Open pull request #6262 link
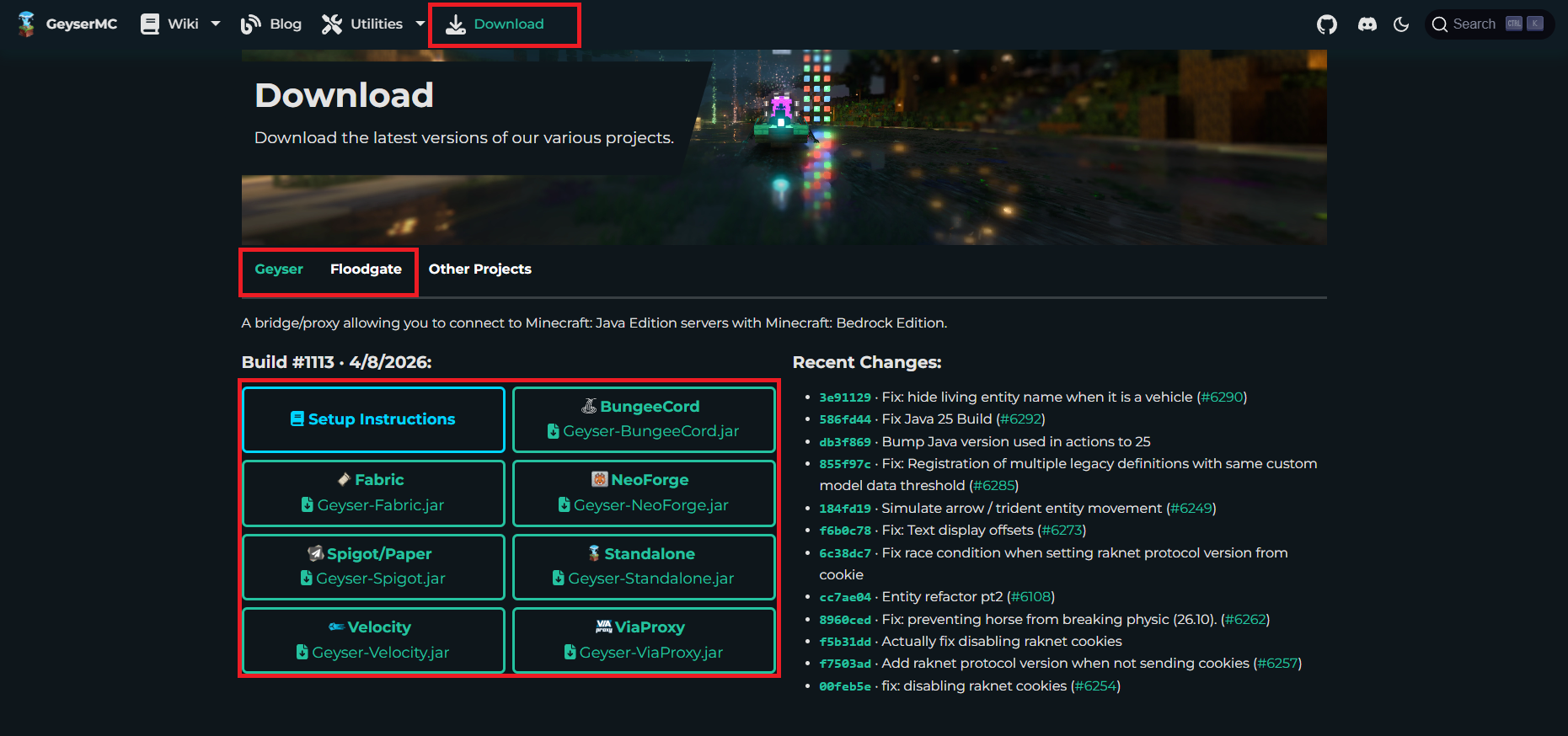 click(x=1245, y=619)
